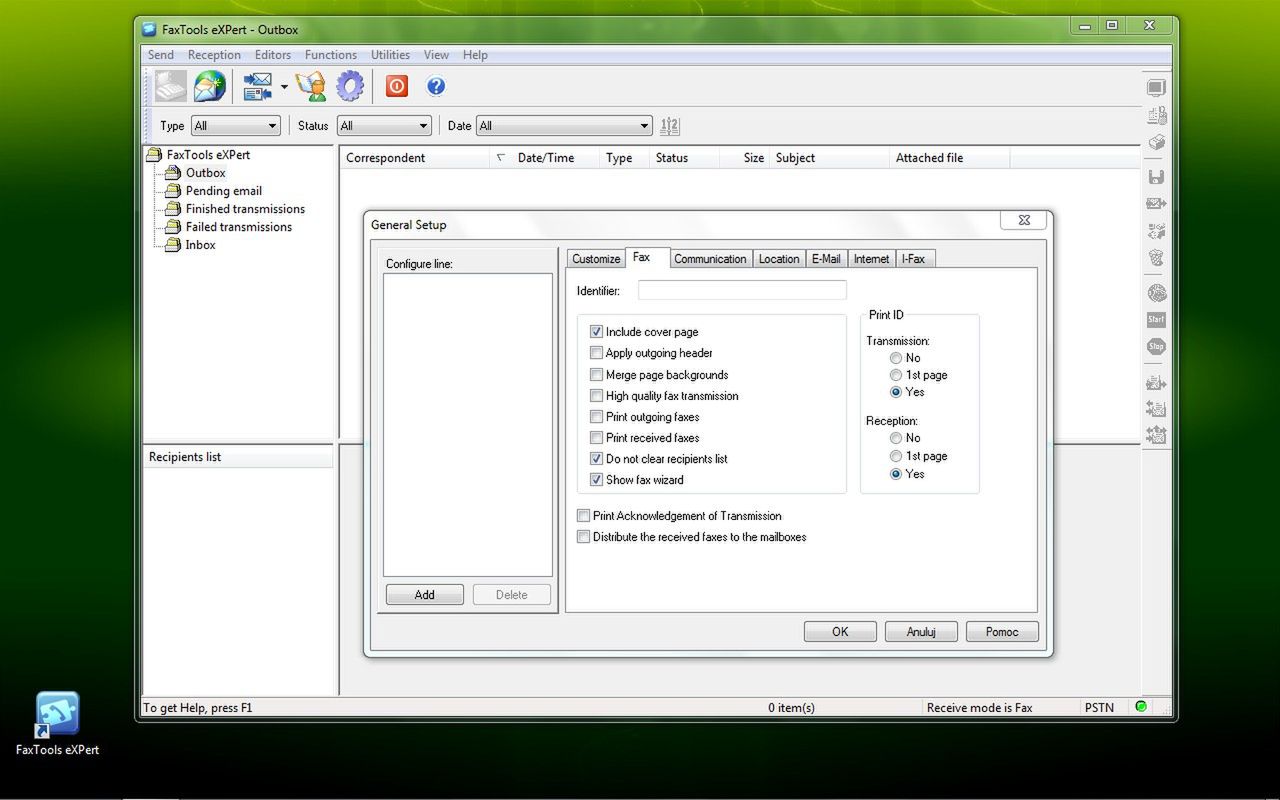
Task: Click the gear setup toolbar icon
Action: pos(350,87)
